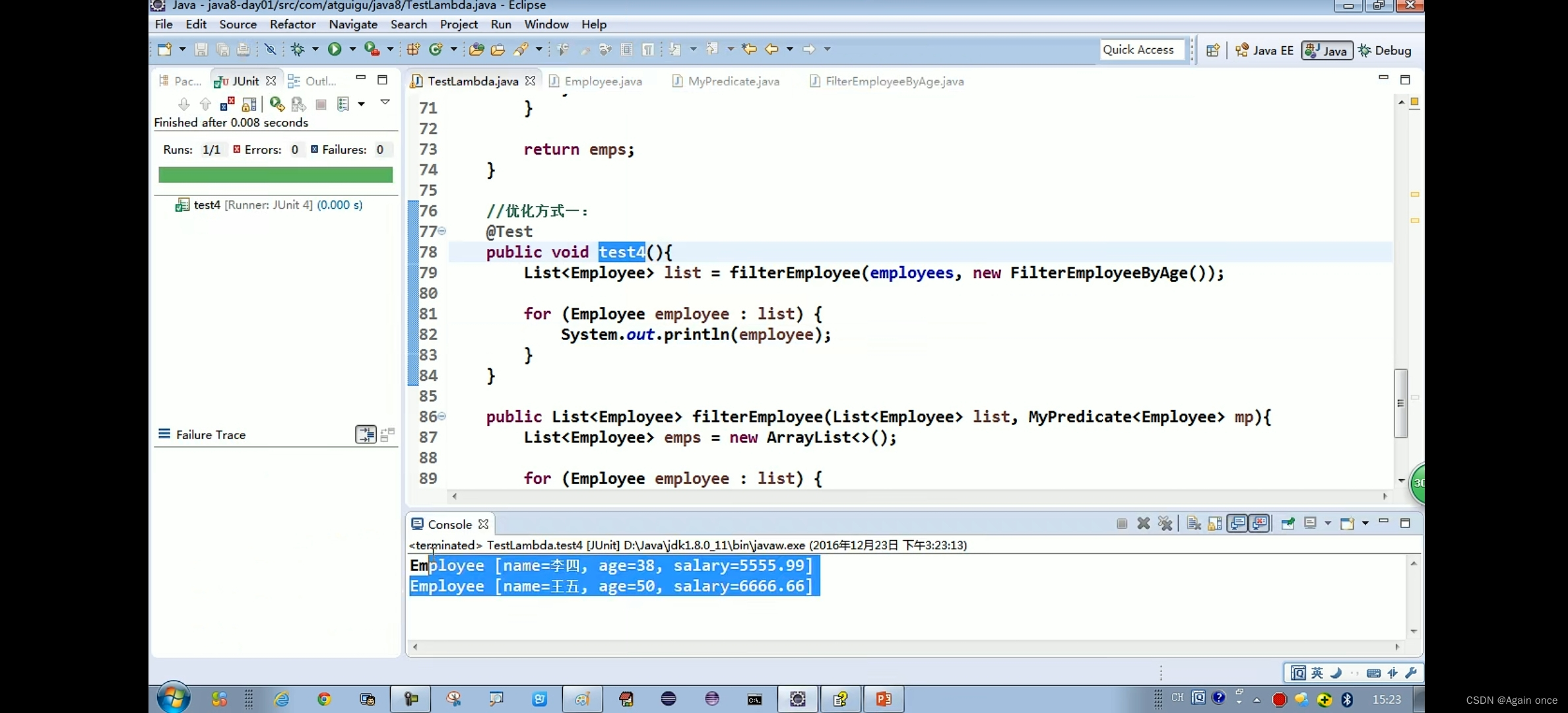Click the Open Perspective icon
Image resolution: width=1568 pixels, height=713 pixels.
coord(1213,50)
